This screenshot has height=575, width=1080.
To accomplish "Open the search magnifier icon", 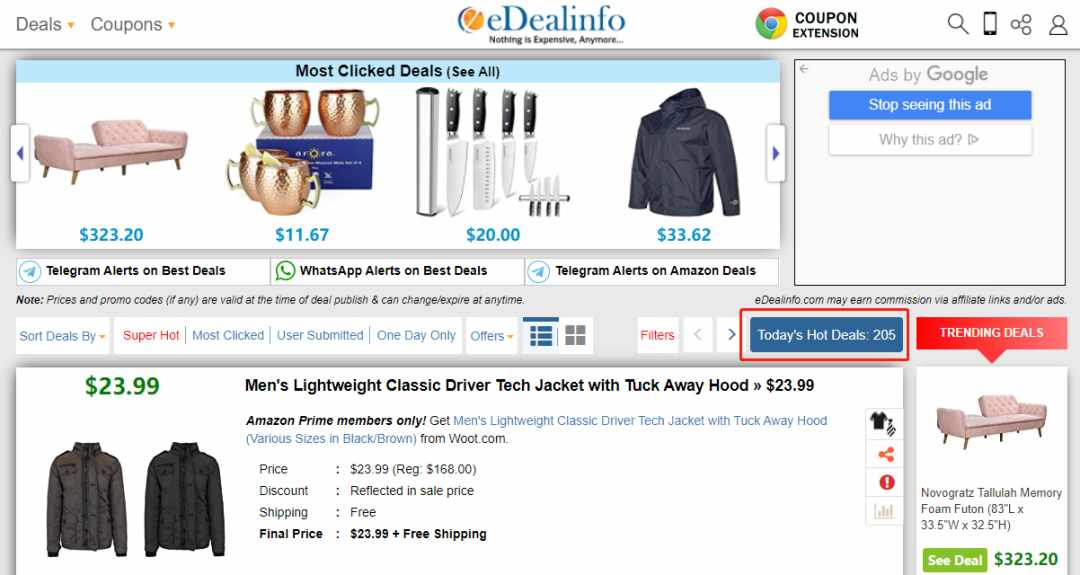I will coord(957,24).
